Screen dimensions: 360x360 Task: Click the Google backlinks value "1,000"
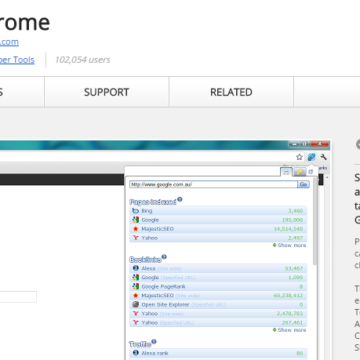295,277
